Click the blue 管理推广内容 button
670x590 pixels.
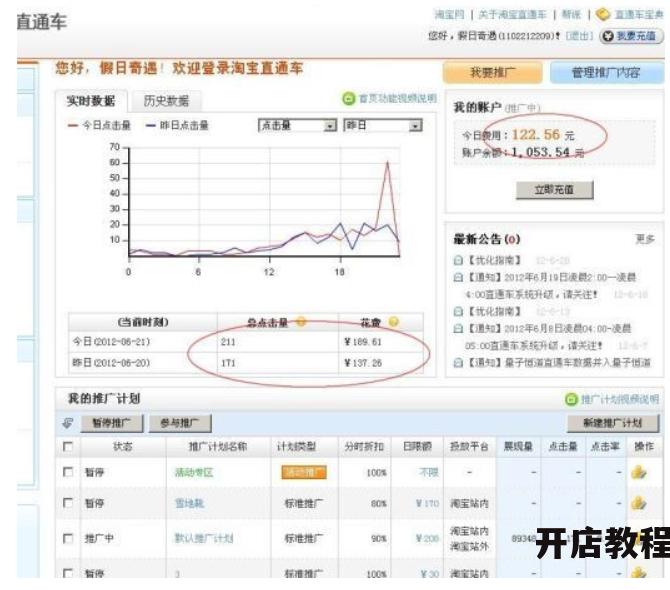(x=606, y=73)
